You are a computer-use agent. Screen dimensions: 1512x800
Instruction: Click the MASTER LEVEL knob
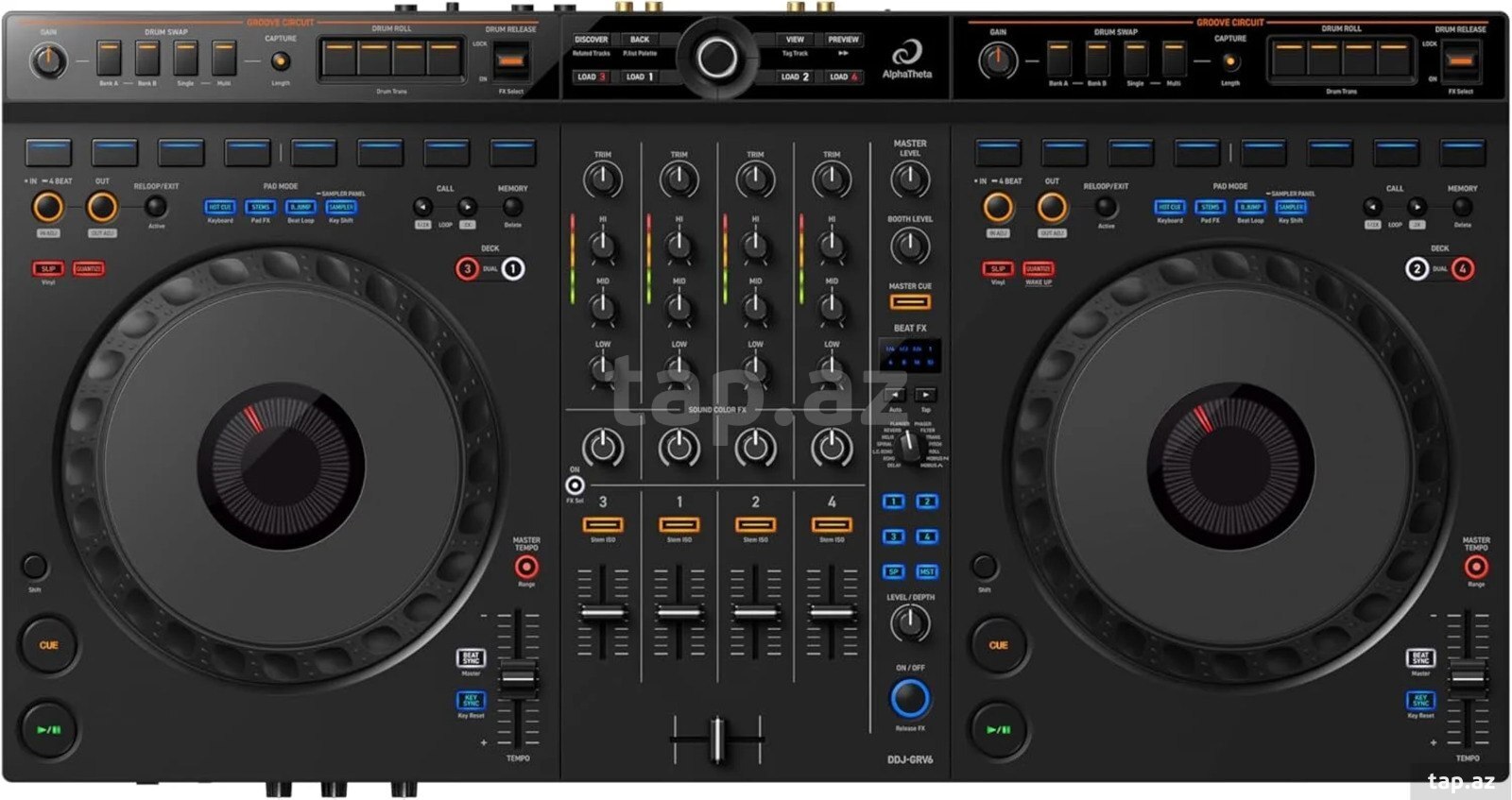coord(910,179)
